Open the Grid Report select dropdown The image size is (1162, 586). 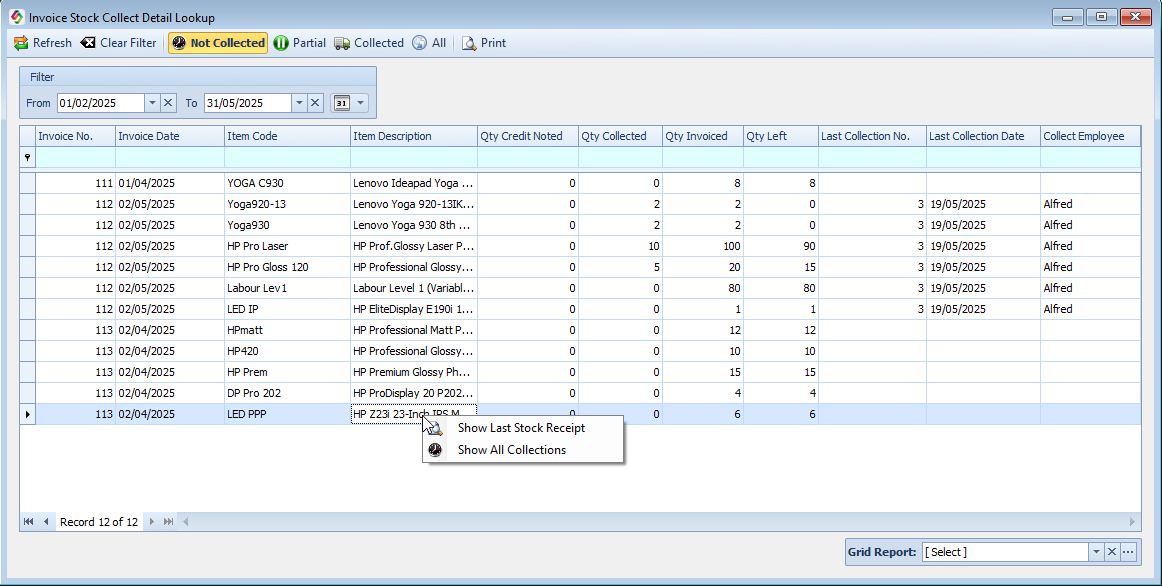point(1095,552)
